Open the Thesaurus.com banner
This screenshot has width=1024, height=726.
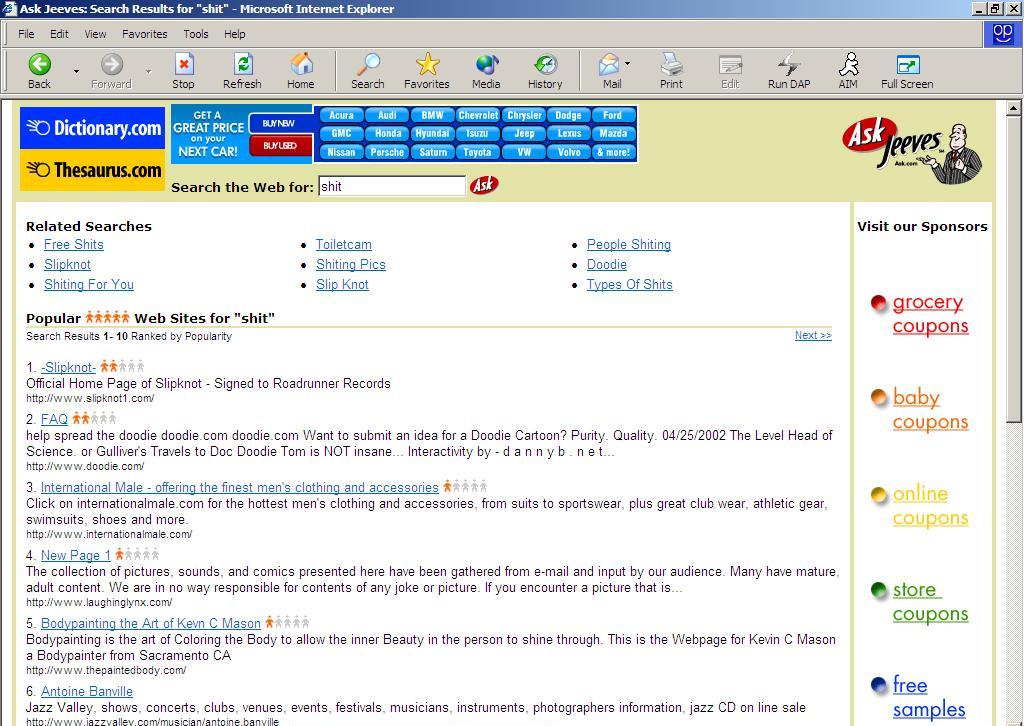pos(93,170)
